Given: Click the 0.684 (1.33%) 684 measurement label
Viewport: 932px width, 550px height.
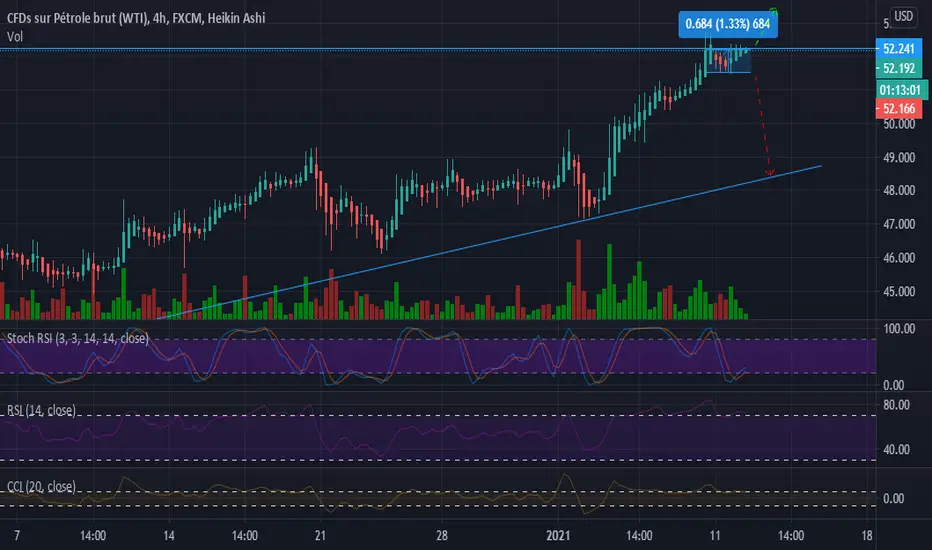Looking at the screenshot, I should pos(728,24).
